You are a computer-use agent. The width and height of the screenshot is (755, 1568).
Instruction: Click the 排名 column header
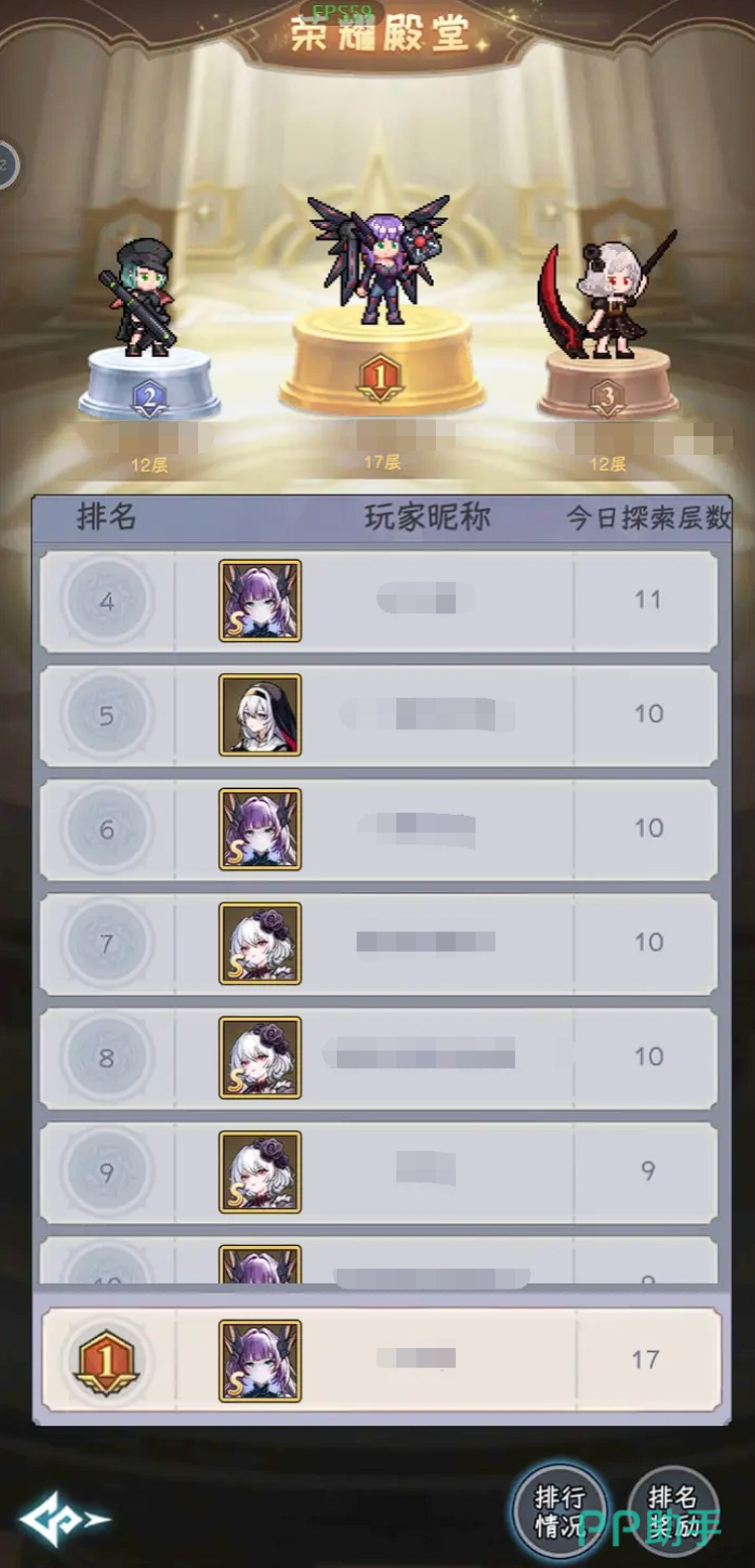click(106, 516)
